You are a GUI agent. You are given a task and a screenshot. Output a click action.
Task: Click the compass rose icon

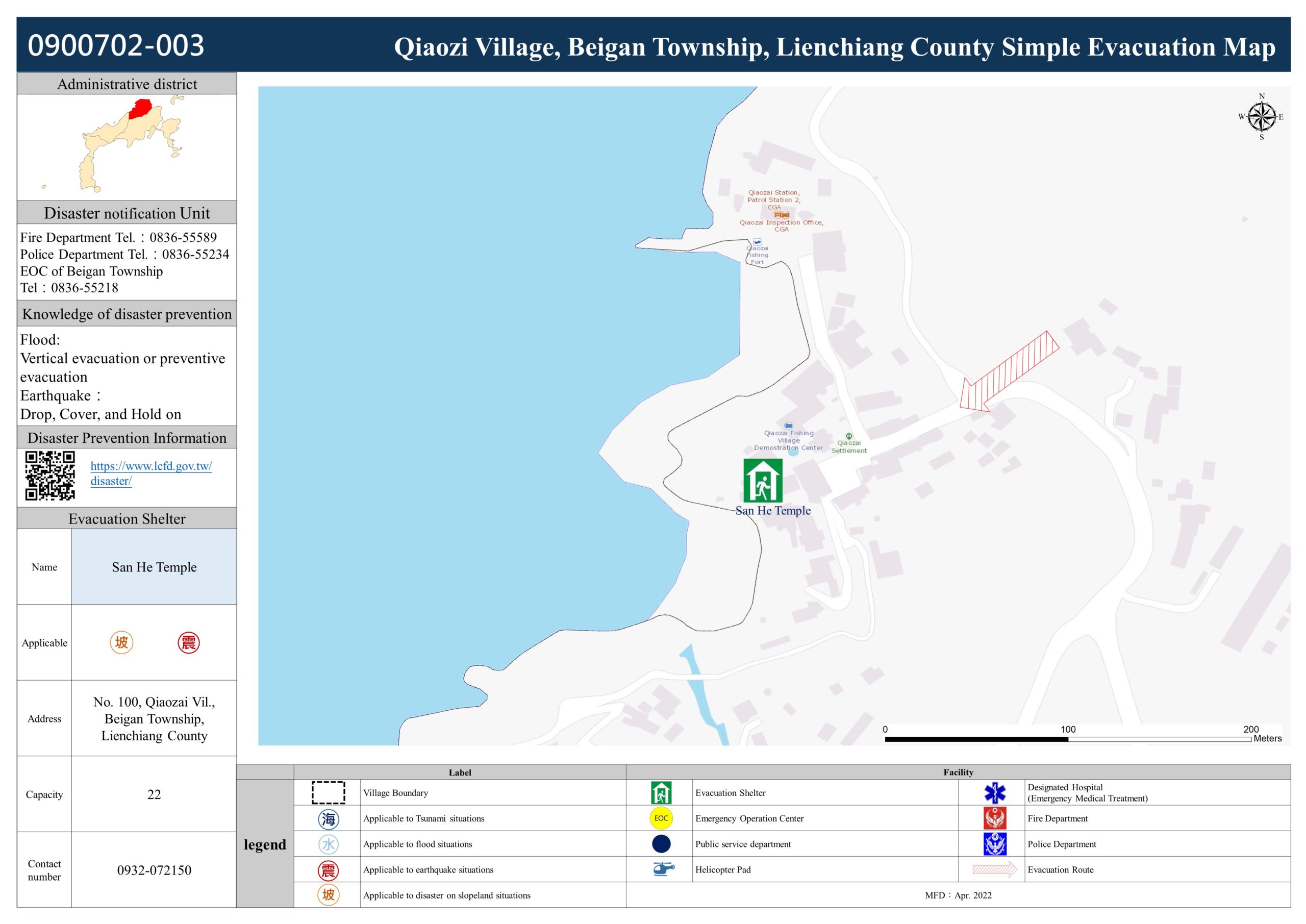pyautogui.click(x=1261, y=117)
